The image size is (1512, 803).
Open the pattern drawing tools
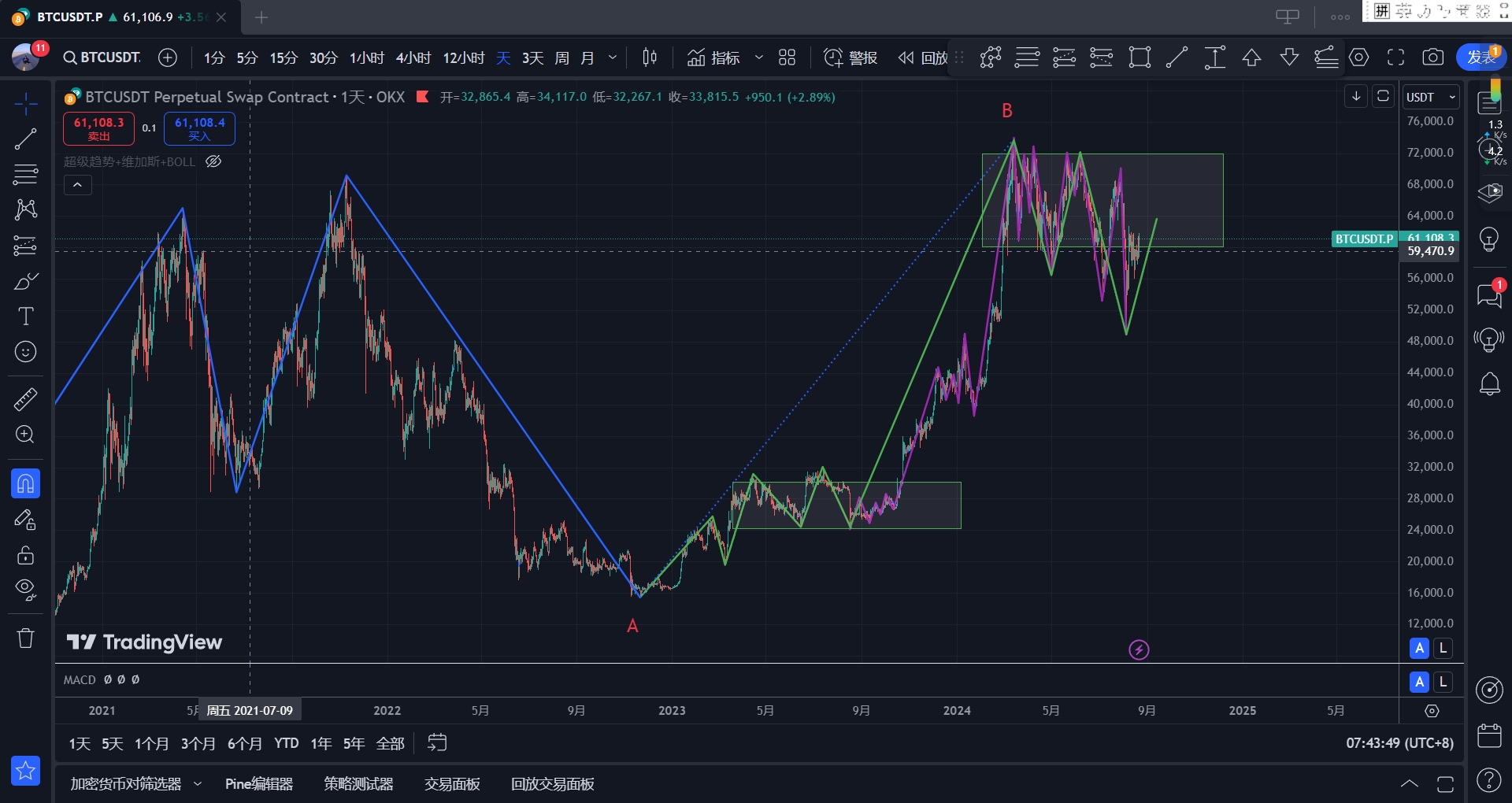pyautogui.click(x=25, y=209)
